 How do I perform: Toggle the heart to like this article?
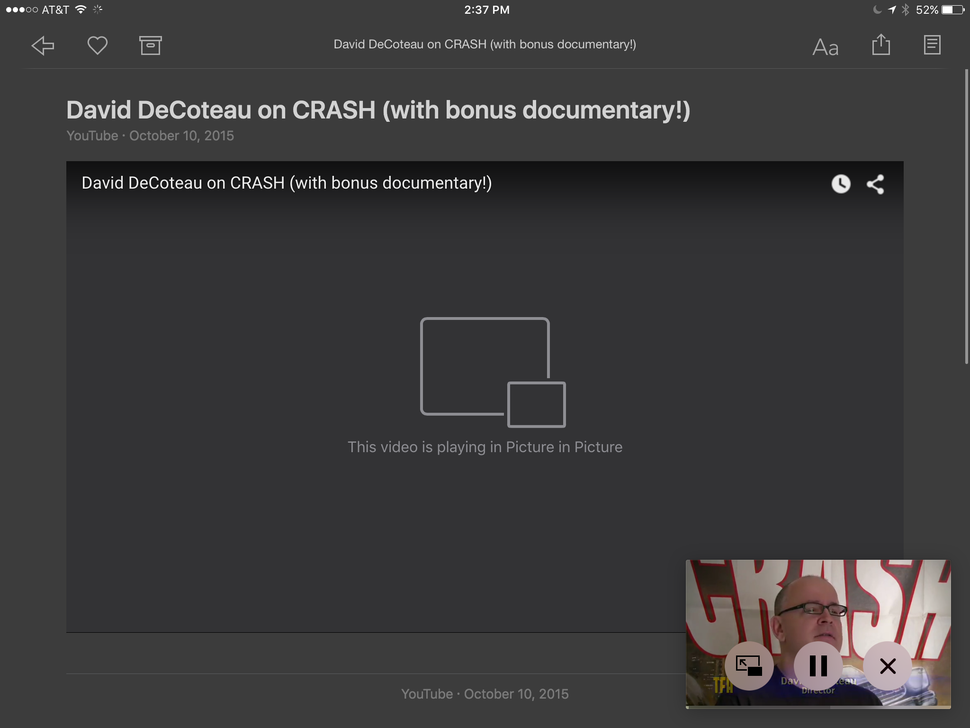point(97,45)
